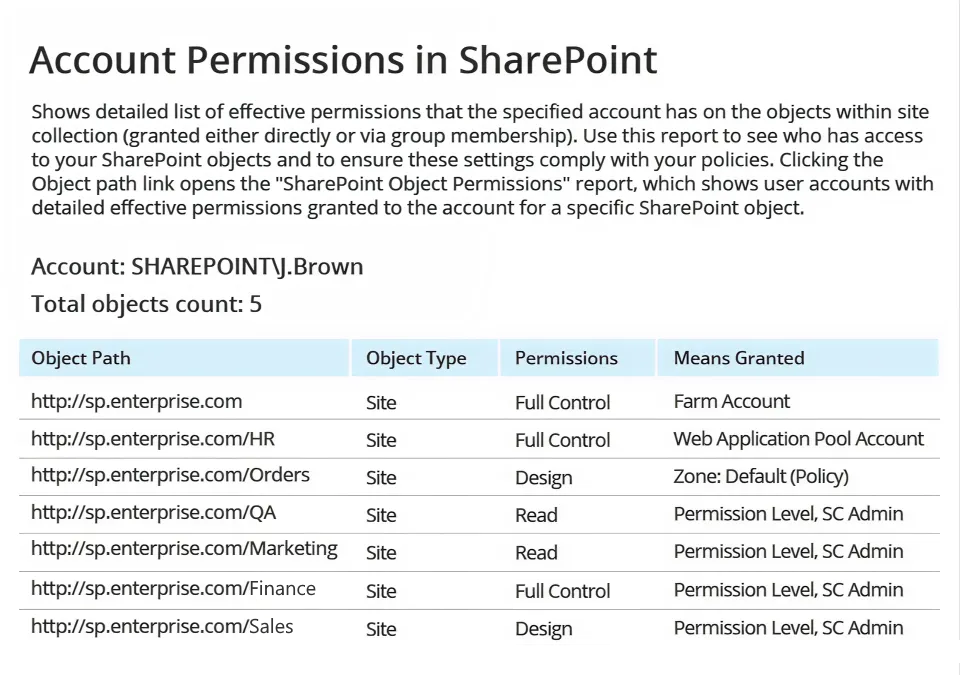This screenshot has height=675, width=960.
Task: Click the Account Permissions in SharePoint title
Action: 343,60
